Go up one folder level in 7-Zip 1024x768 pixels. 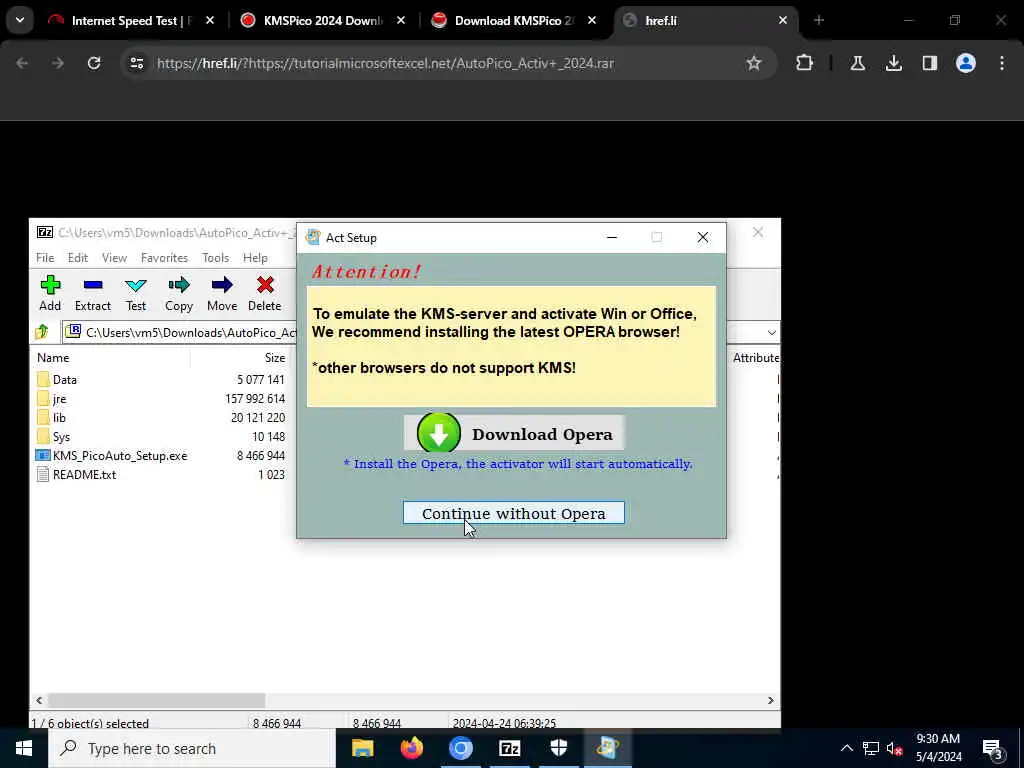42,332
